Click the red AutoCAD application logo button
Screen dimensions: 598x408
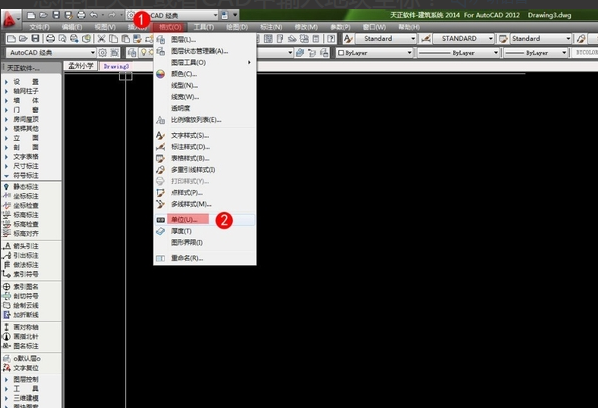10,19
